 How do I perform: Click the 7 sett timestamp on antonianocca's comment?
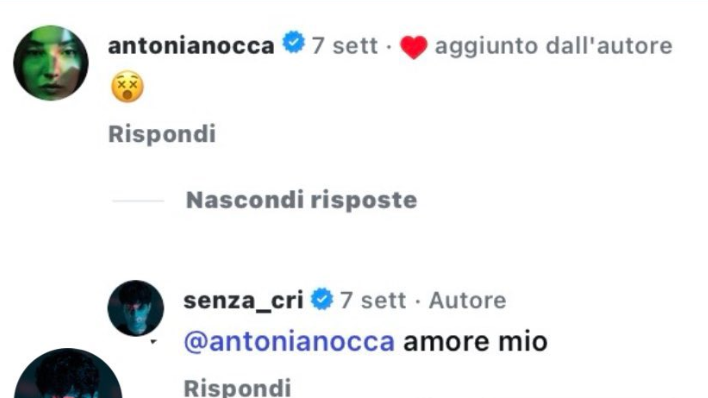345,46
